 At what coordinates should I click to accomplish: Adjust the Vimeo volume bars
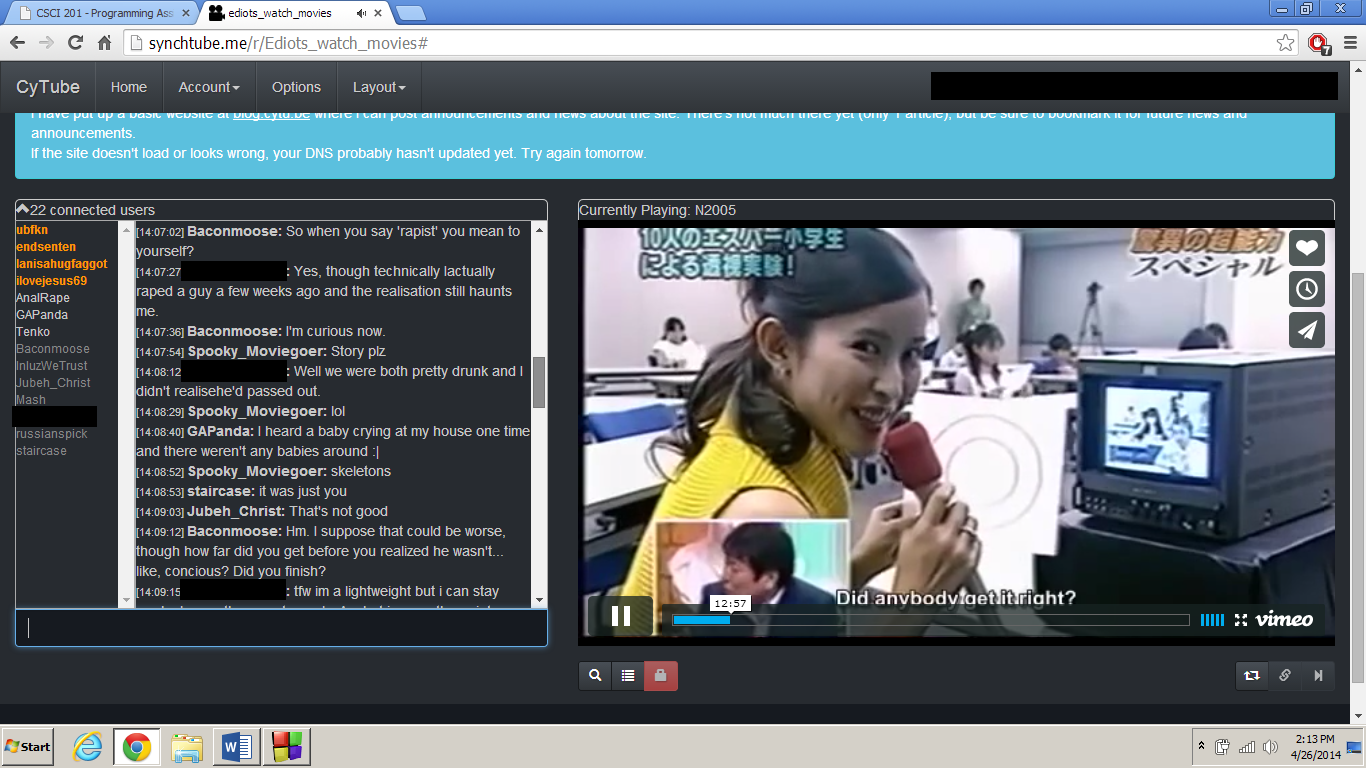click(x=1212, y=620)
